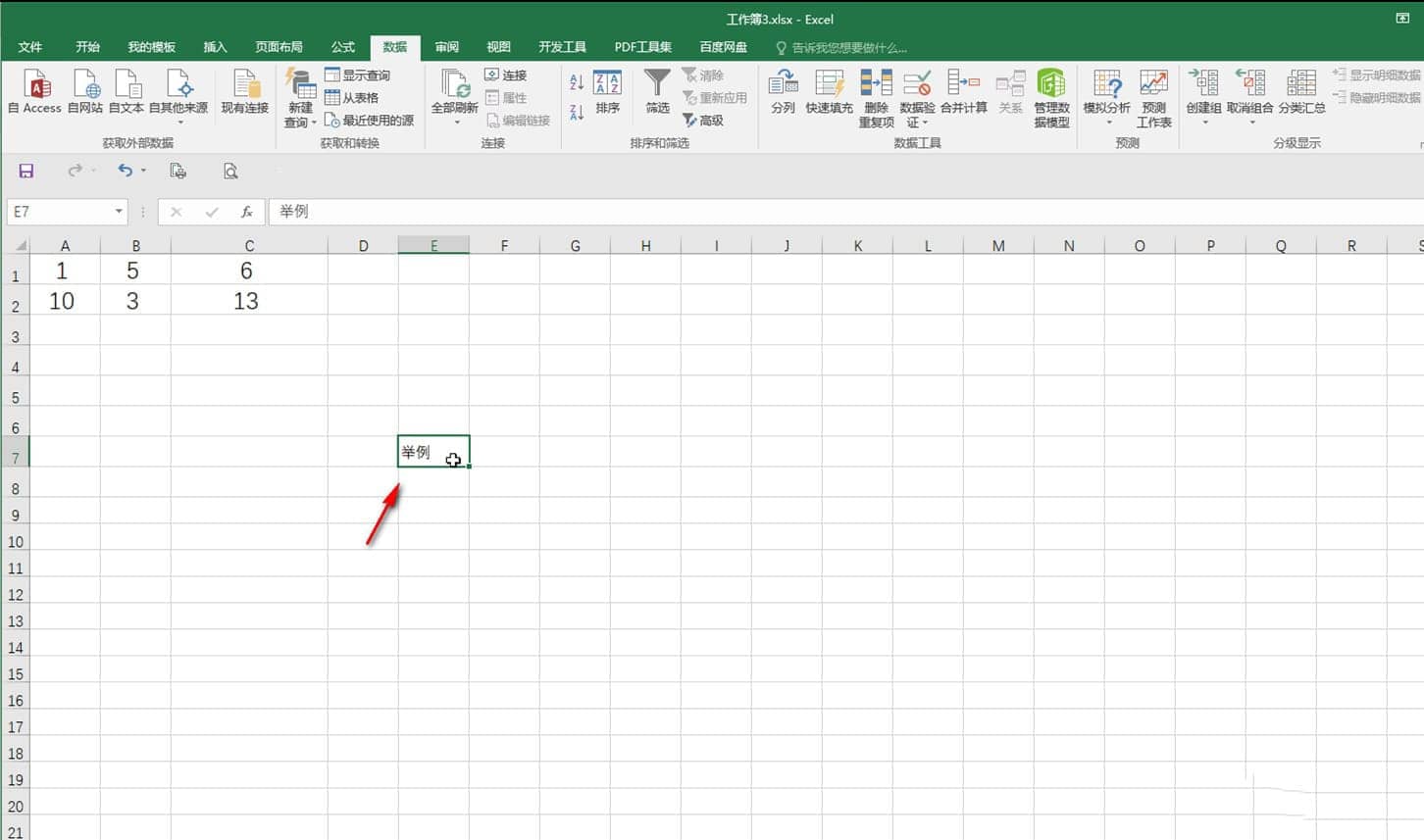Click 预测工作表 forecast sheet
The width and height of the screenshot is (1424, 840).
(1153, 98)
